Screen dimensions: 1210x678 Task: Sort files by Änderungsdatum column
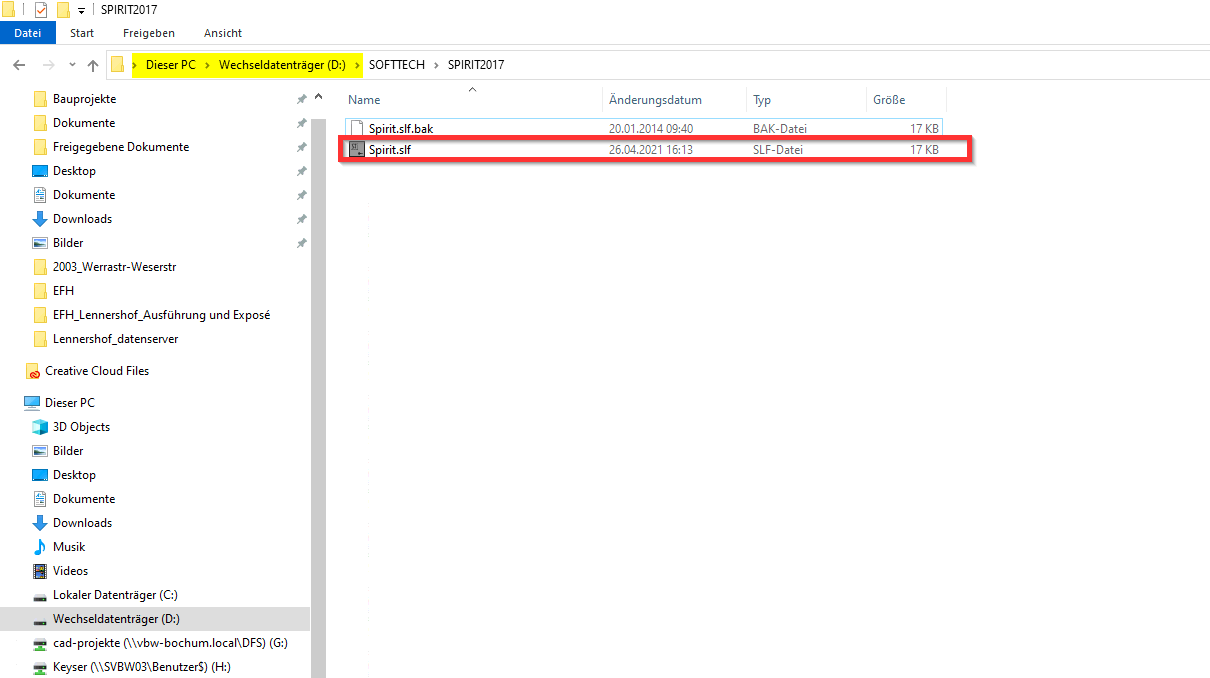tap(655, 100)
